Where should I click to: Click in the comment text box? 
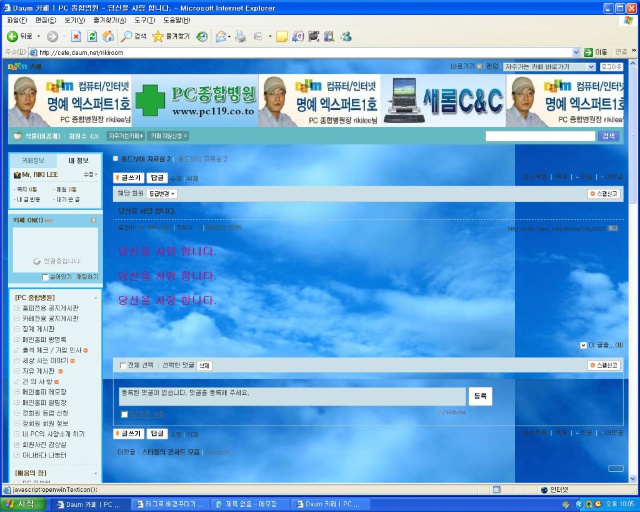click(x=292, y=396)
